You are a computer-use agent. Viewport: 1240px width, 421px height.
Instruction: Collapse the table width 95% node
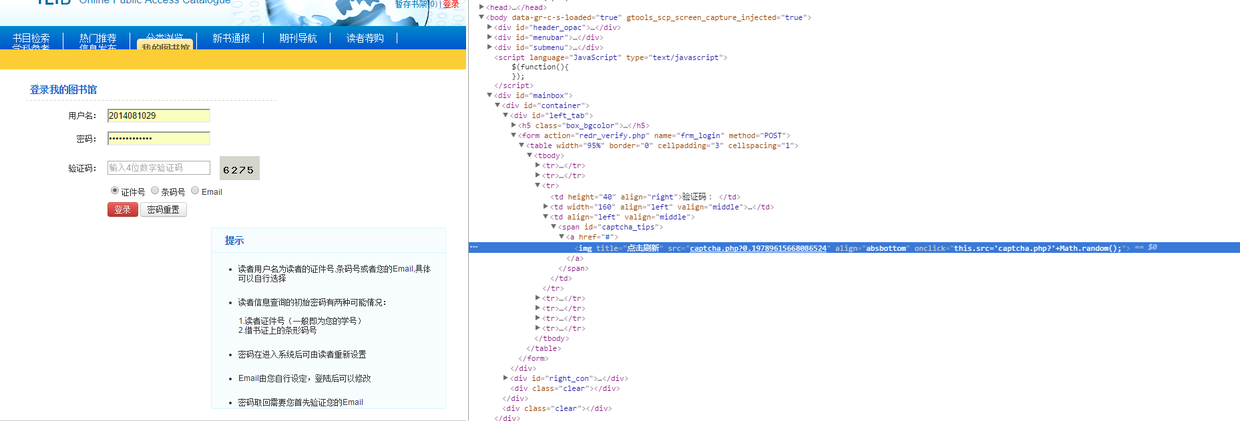(522, 145)
